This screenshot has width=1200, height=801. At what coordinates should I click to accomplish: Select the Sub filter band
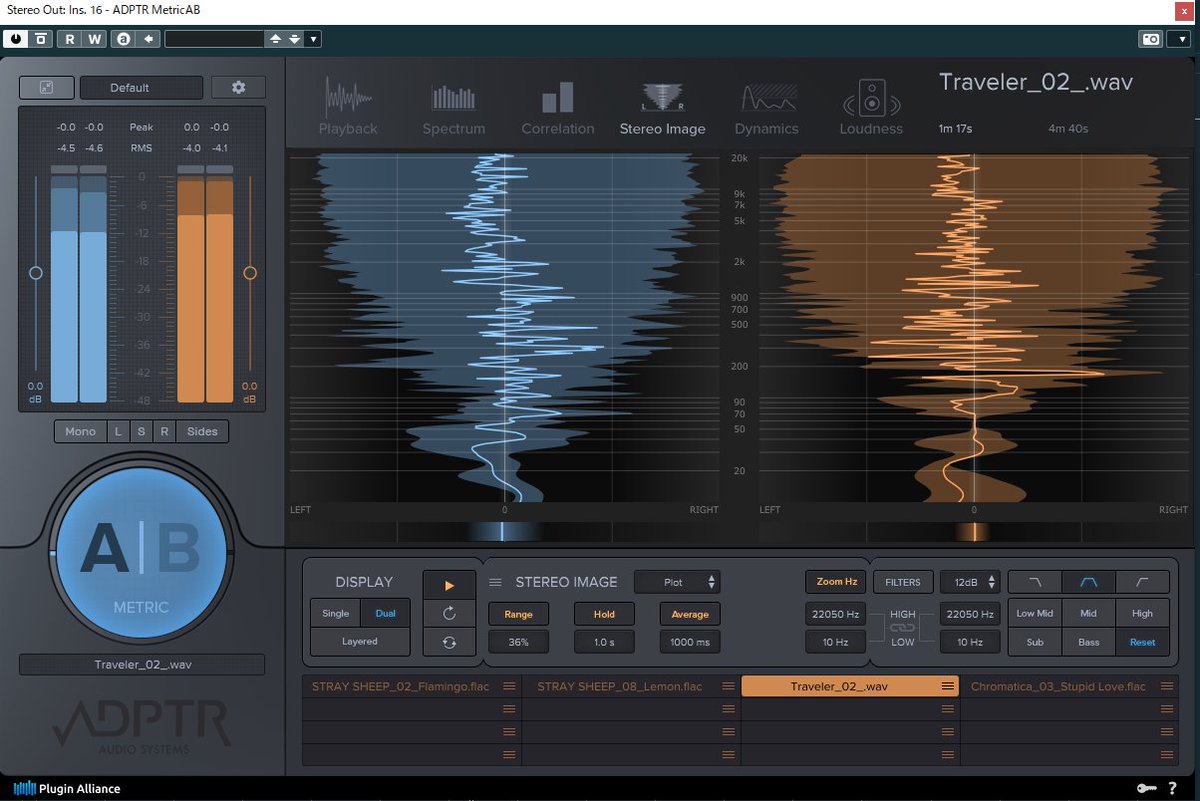[x=1035, y=642]
